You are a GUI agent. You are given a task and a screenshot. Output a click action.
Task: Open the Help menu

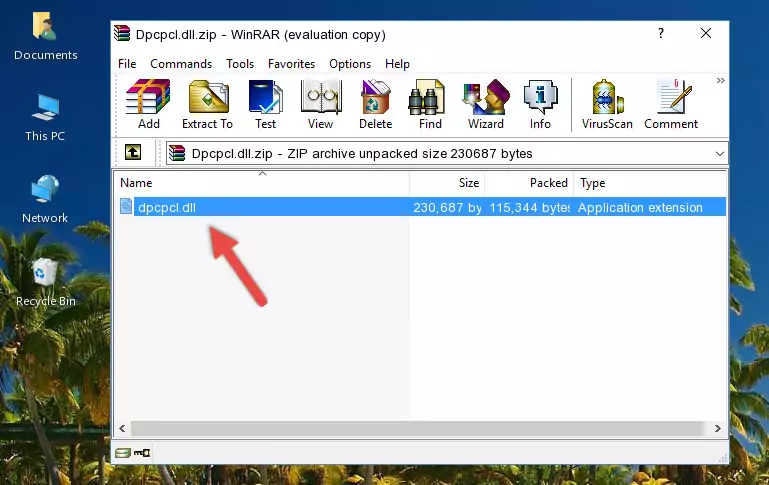point(397,64)
